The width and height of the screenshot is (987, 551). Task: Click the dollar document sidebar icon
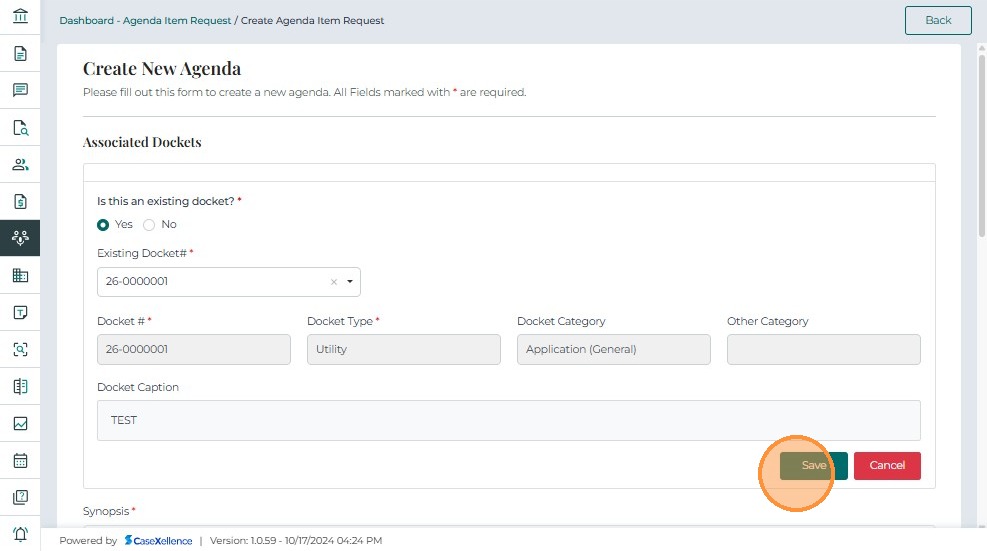click(20, 201)
